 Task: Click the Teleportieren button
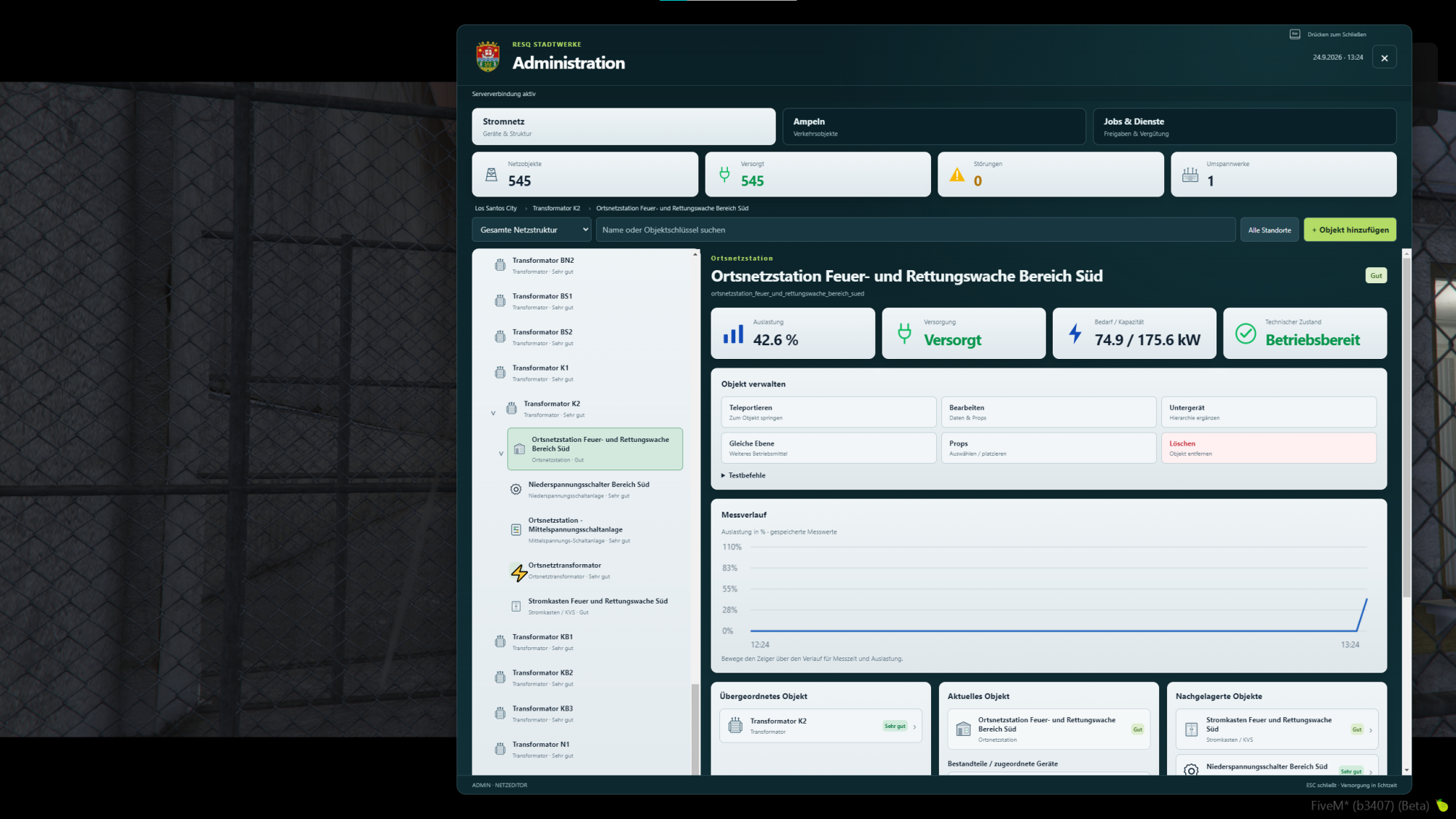click(828, 412)
